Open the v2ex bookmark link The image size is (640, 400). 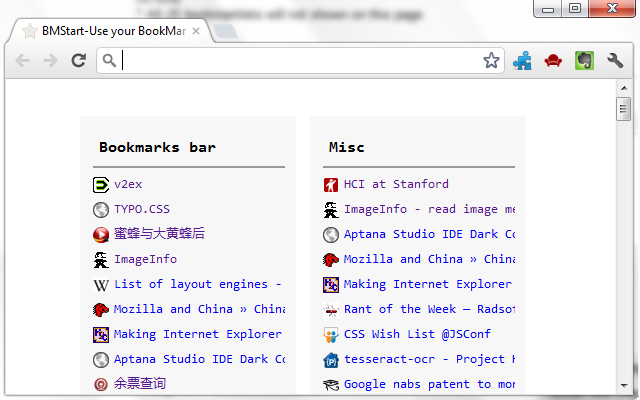point(128,184)
